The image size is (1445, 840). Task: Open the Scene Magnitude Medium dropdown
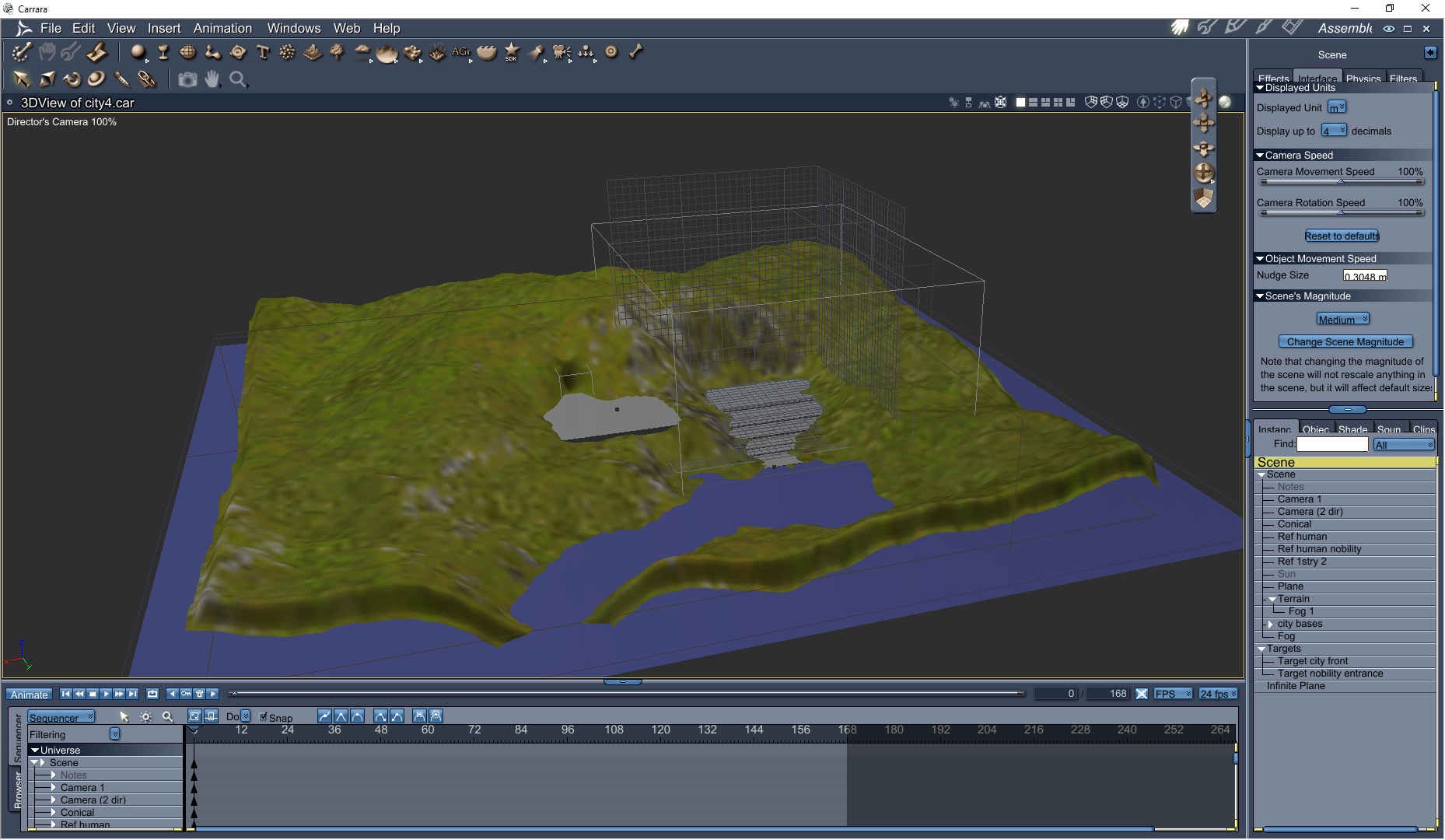click(x=1342, y=320)
